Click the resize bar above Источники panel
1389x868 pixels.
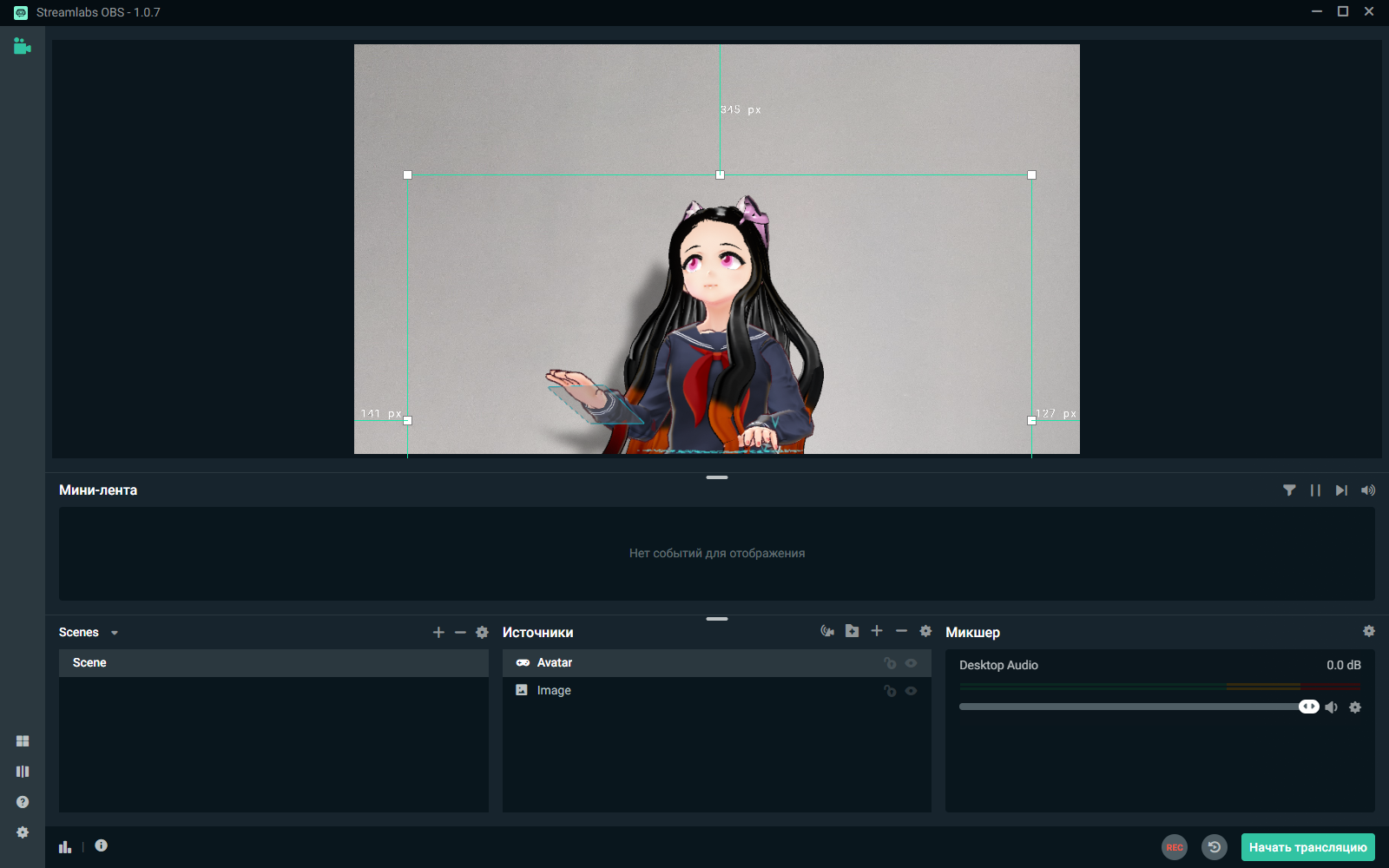pyautogui.click(x=717, y=619)
